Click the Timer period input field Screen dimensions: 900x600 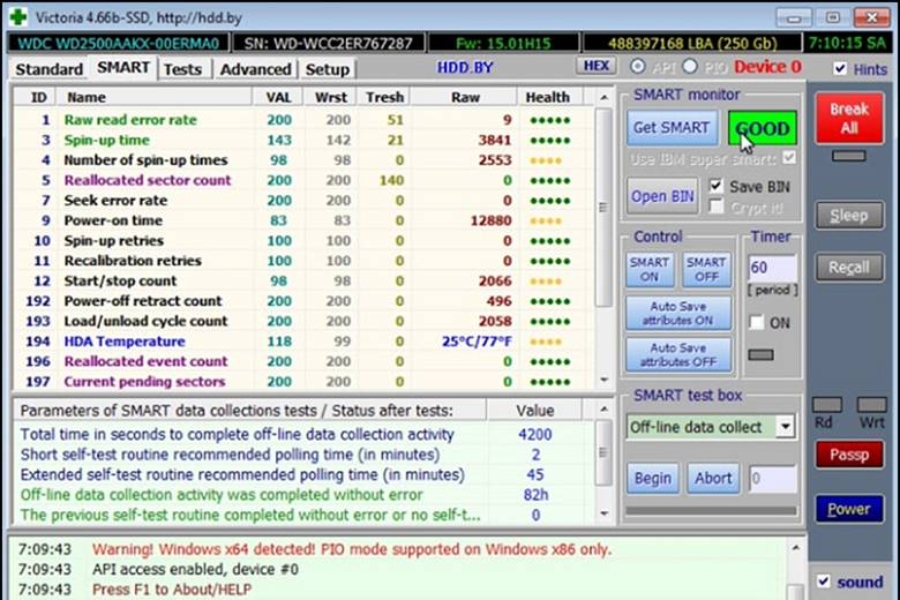tap(772, 268)
